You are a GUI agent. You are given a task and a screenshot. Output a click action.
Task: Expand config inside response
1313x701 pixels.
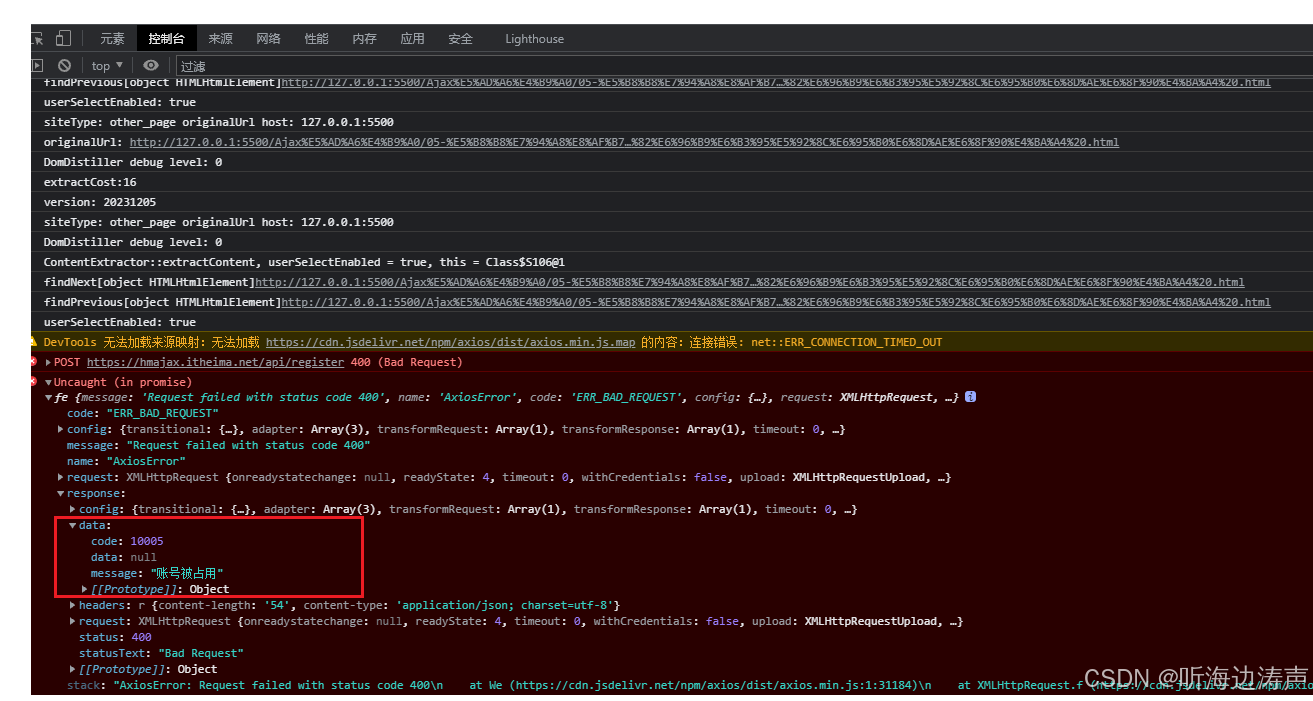(x=73, y=509)
